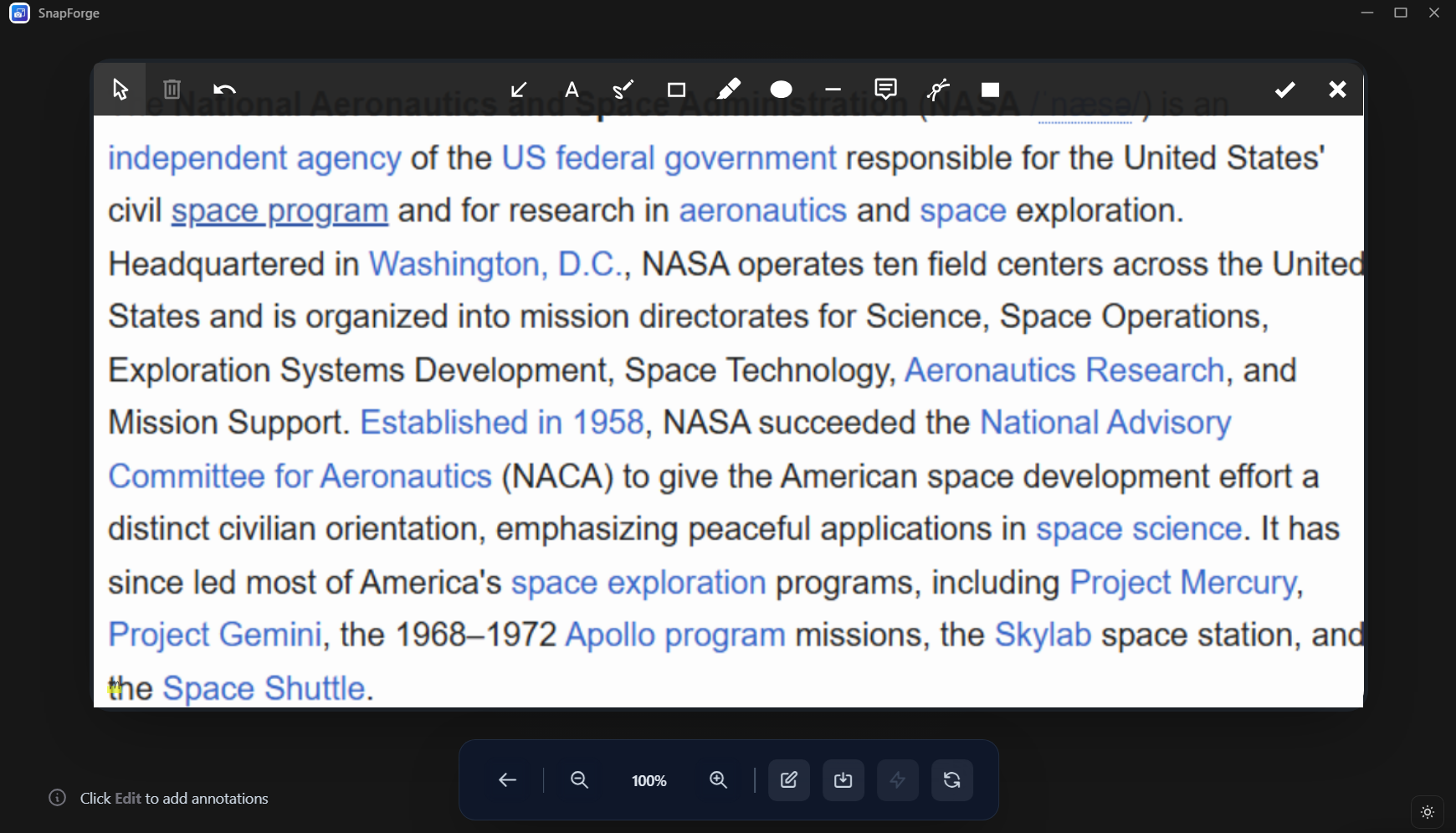1456x833 pixels.
Task: Open the Edit annotations button
Action: (789, 780)
